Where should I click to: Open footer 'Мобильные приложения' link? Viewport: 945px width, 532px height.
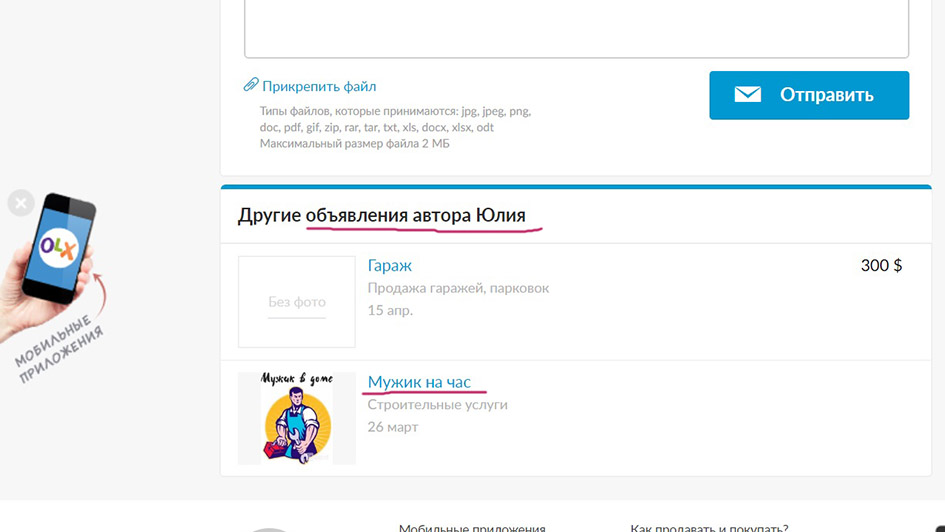[x=472, y=527]
